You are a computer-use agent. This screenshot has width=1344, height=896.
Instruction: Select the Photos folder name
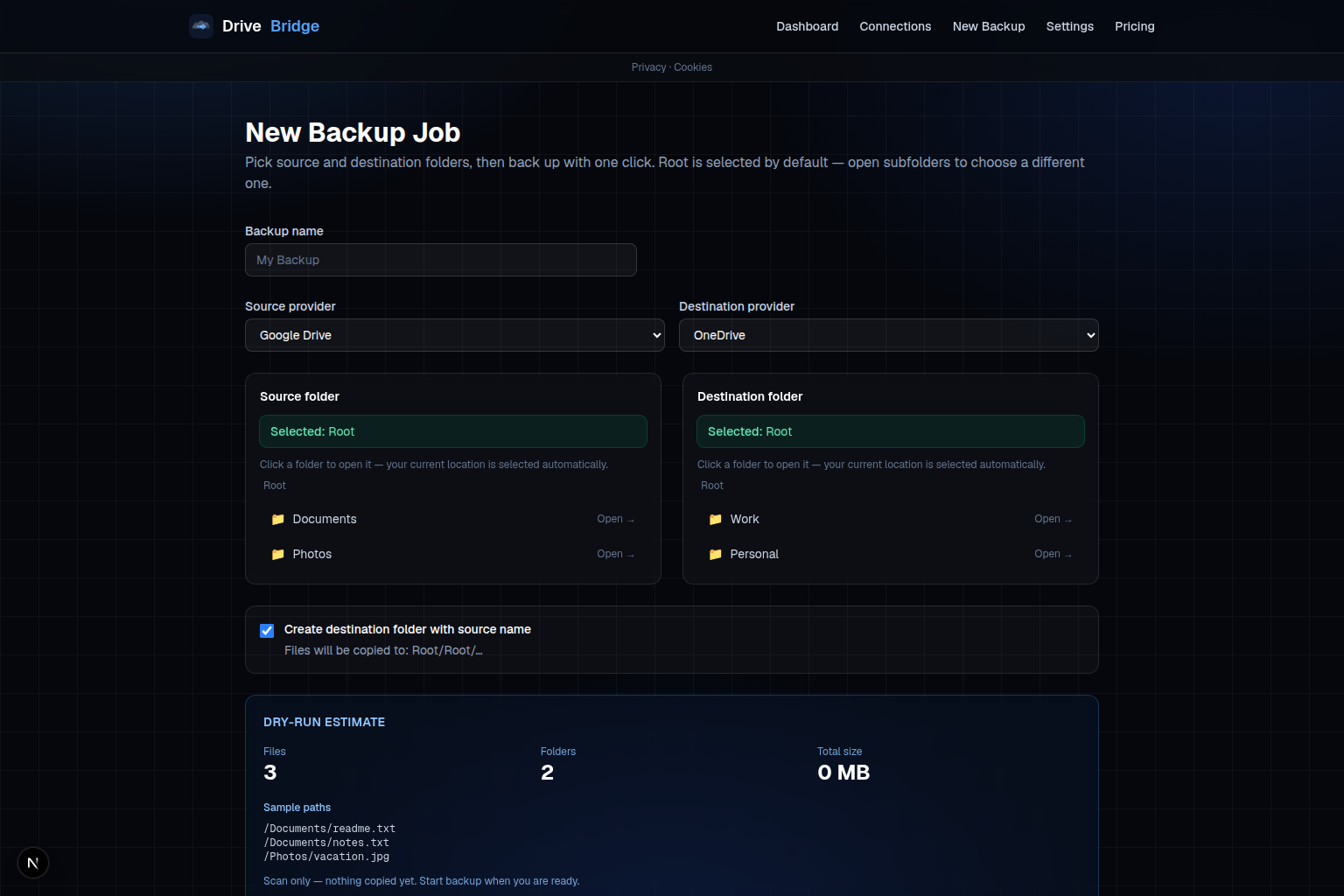tap(312, 554)
